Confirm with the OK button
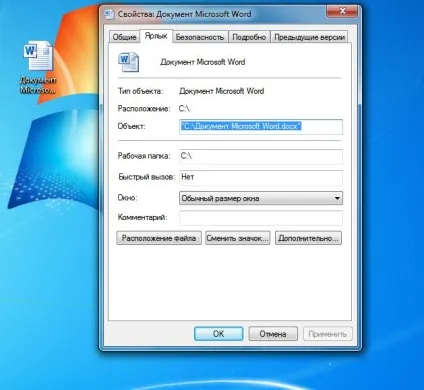Viewport: 424px width, 390px height. [x=219, y=334]
